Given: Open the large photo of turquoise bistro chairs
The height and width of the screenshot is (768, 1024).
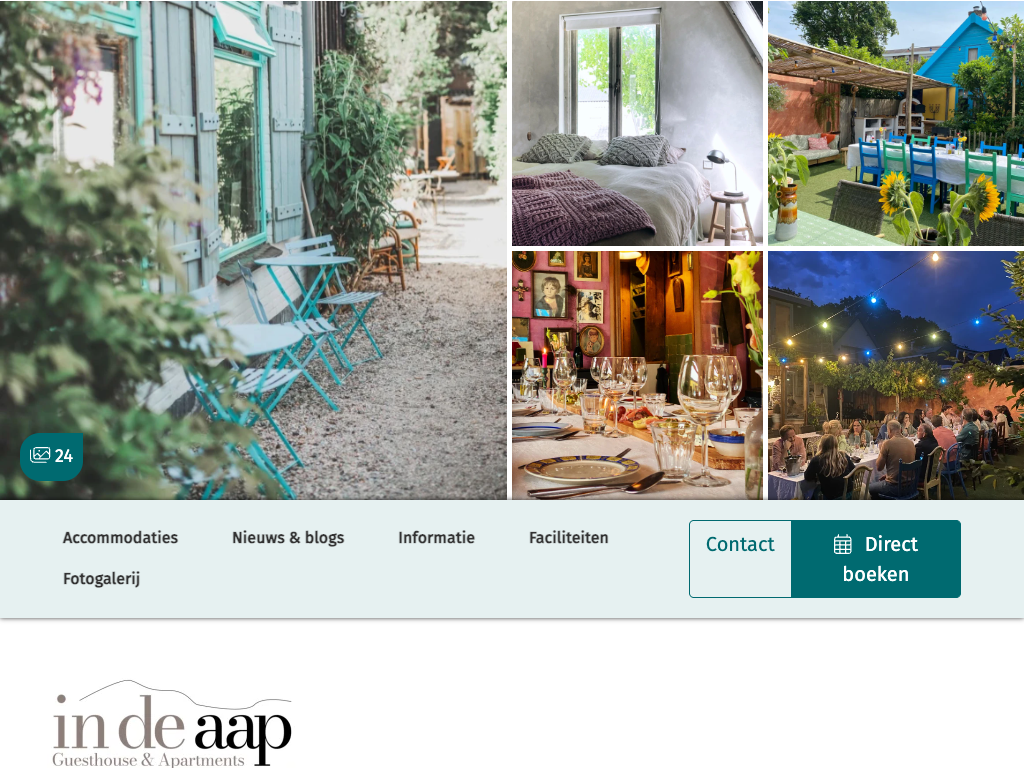Looking at the screenshot, I should [253, 250].
